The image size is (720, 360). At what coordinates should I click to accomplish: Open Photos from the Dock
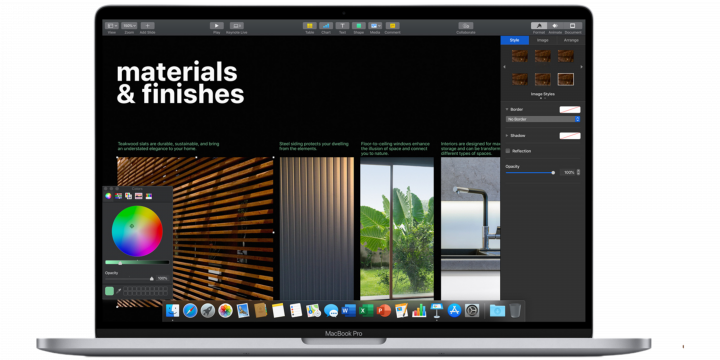(x=225, y=311)
